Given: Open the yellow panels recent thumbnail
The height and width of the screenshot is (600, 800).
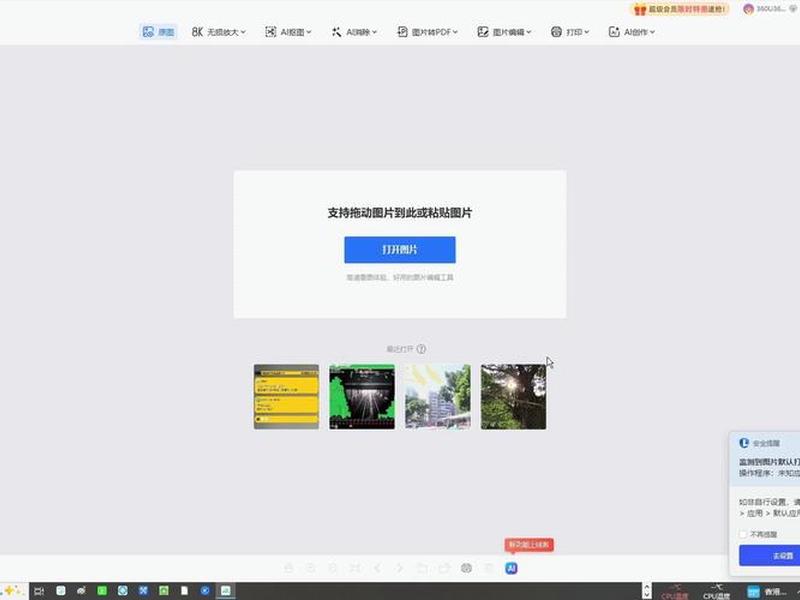Looking at the screenshot, I should coord(286,396).
